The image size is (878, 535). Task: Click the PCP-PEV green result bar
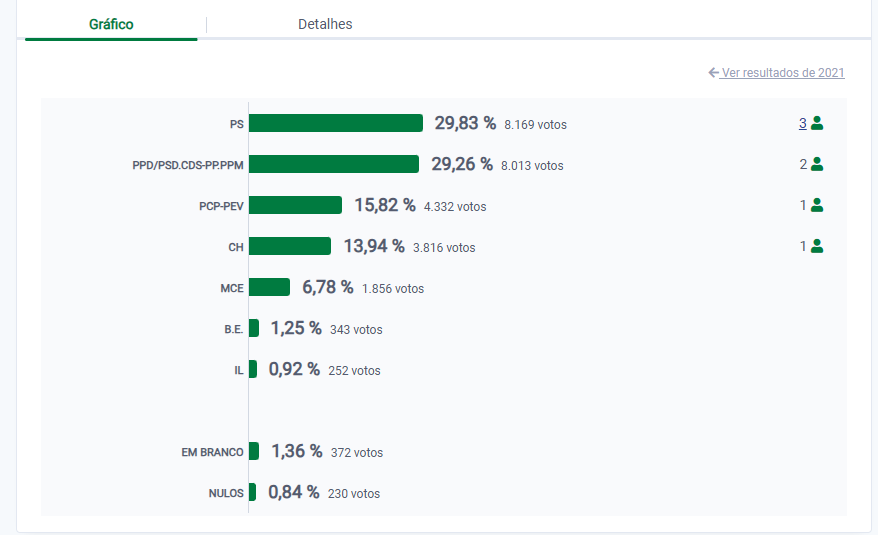pos(296,205)
